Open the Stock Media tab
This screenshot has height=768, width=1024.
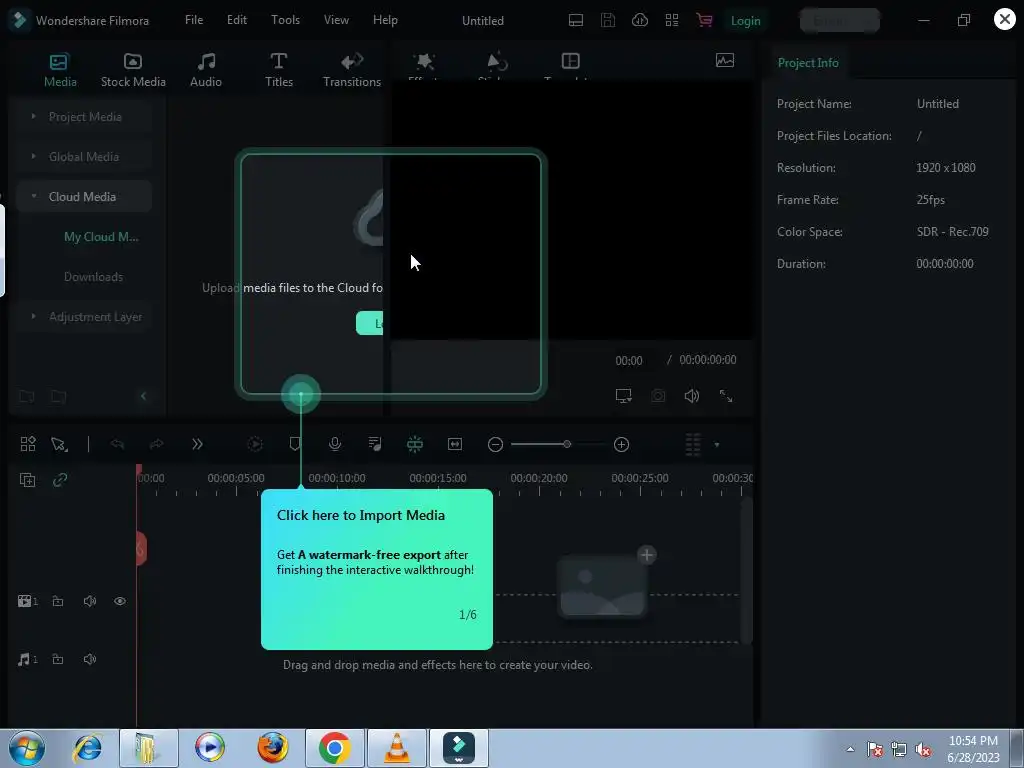point(133,71)
